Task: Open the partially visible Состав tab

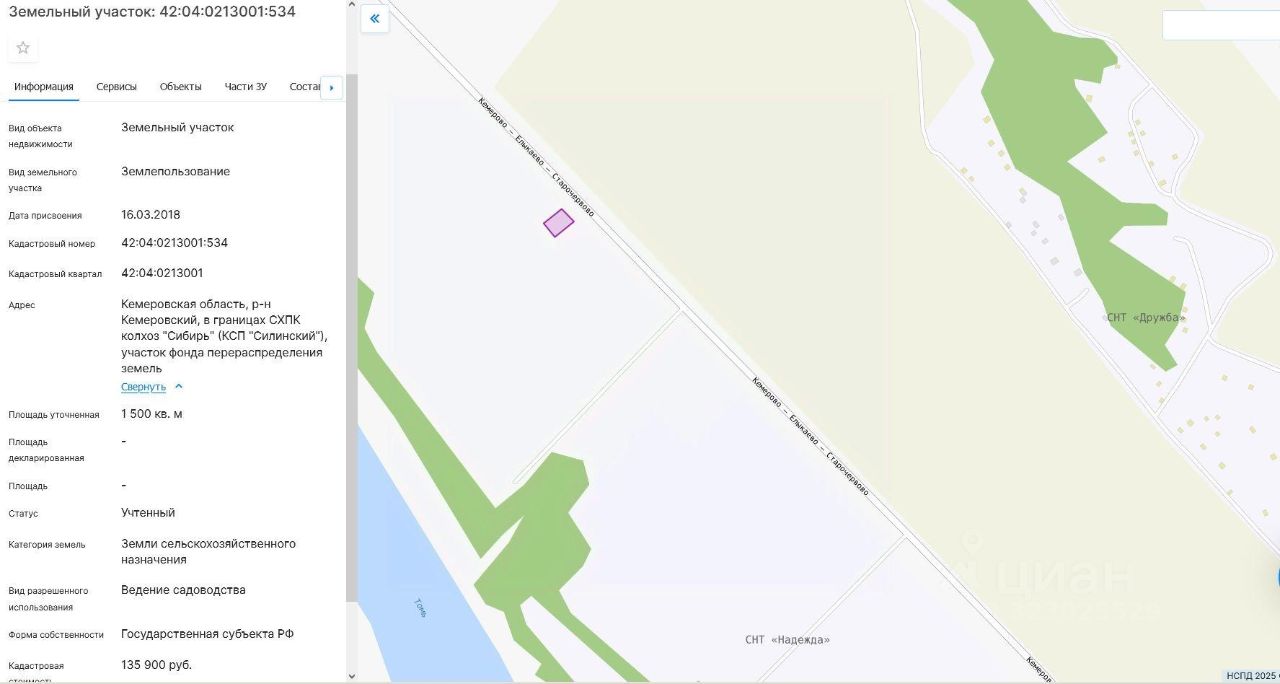Action: [x=304, y=87]
